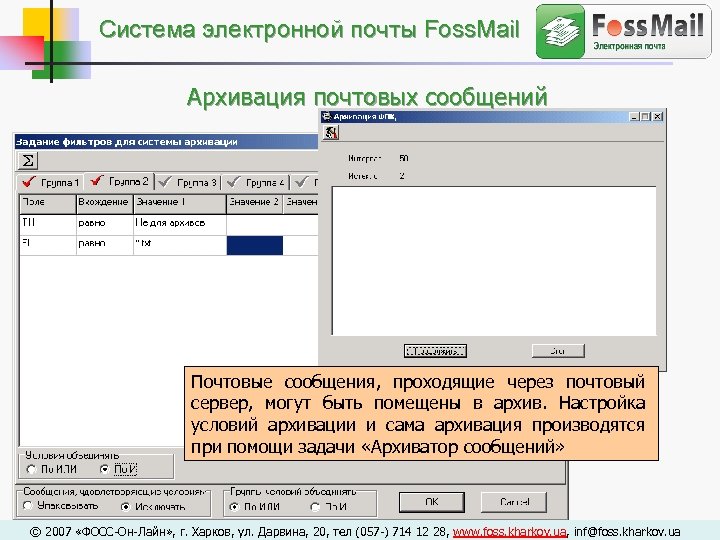Open the www.foss.kharkov.ua link
The height and width of the screenshot is (540, 720).
[x=509, y=531]
